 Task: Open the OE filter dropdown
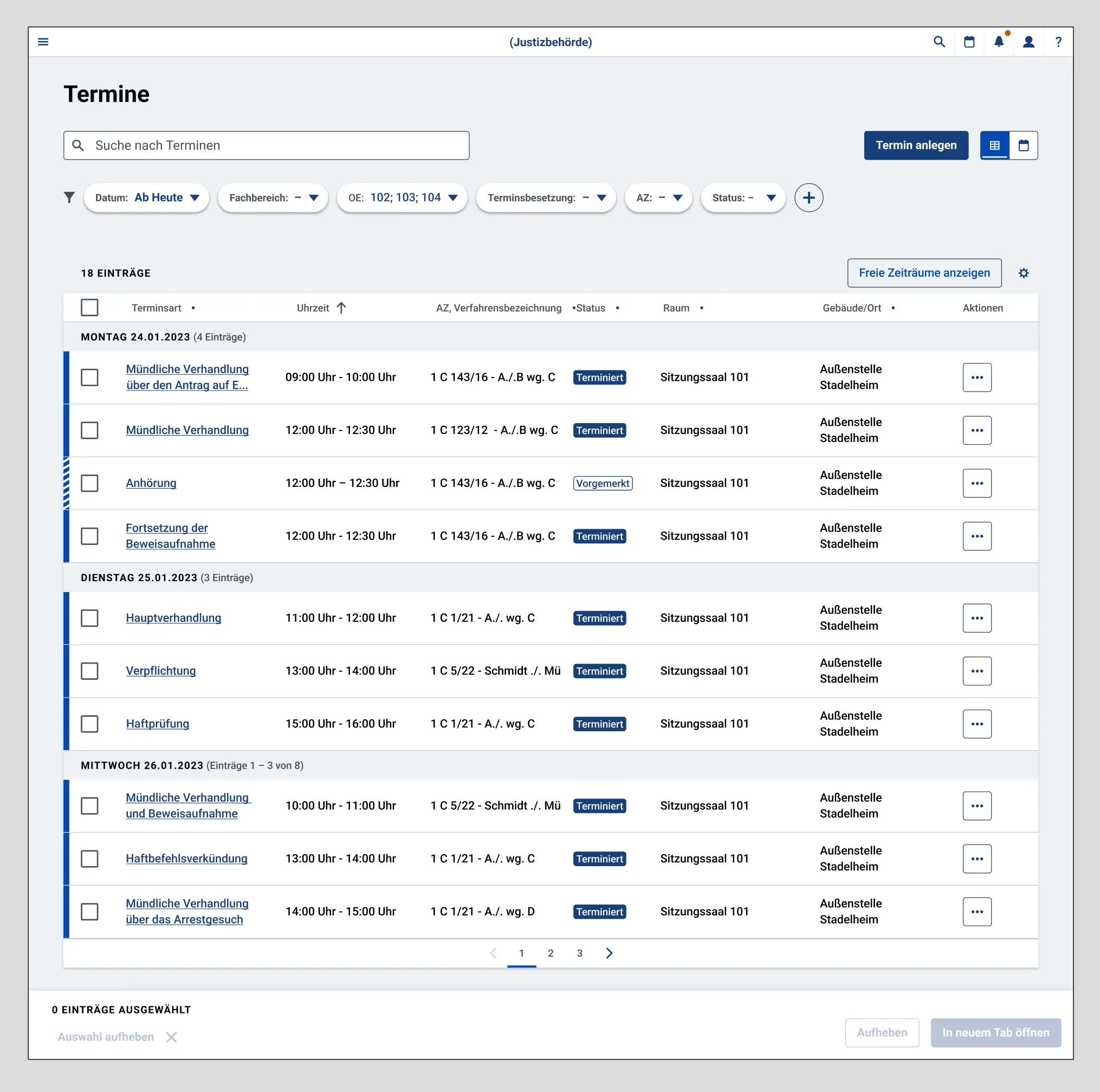coord(402,198)
